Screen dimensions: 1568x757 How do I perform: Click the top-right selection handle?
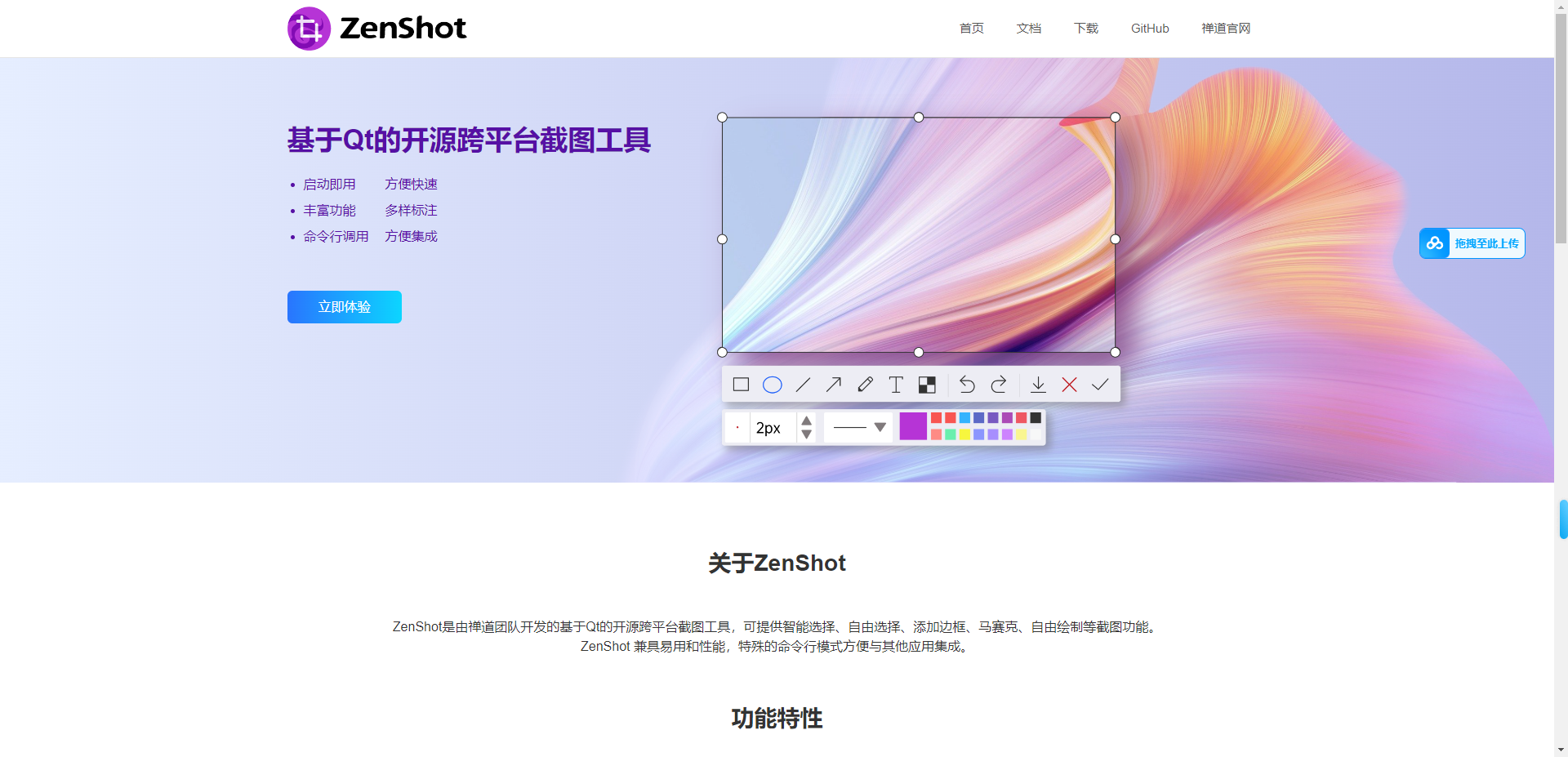click(x=1116, y=118)
